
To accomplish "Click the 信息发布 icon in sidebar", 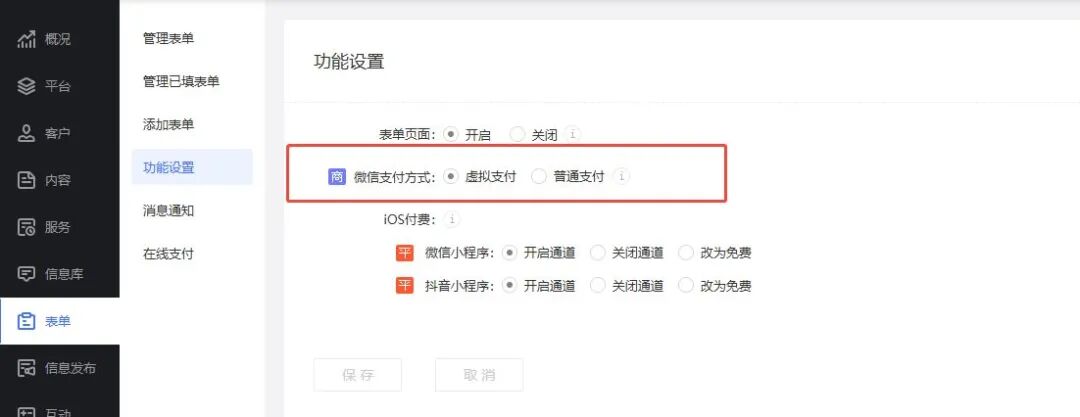I will click(26, 368).
